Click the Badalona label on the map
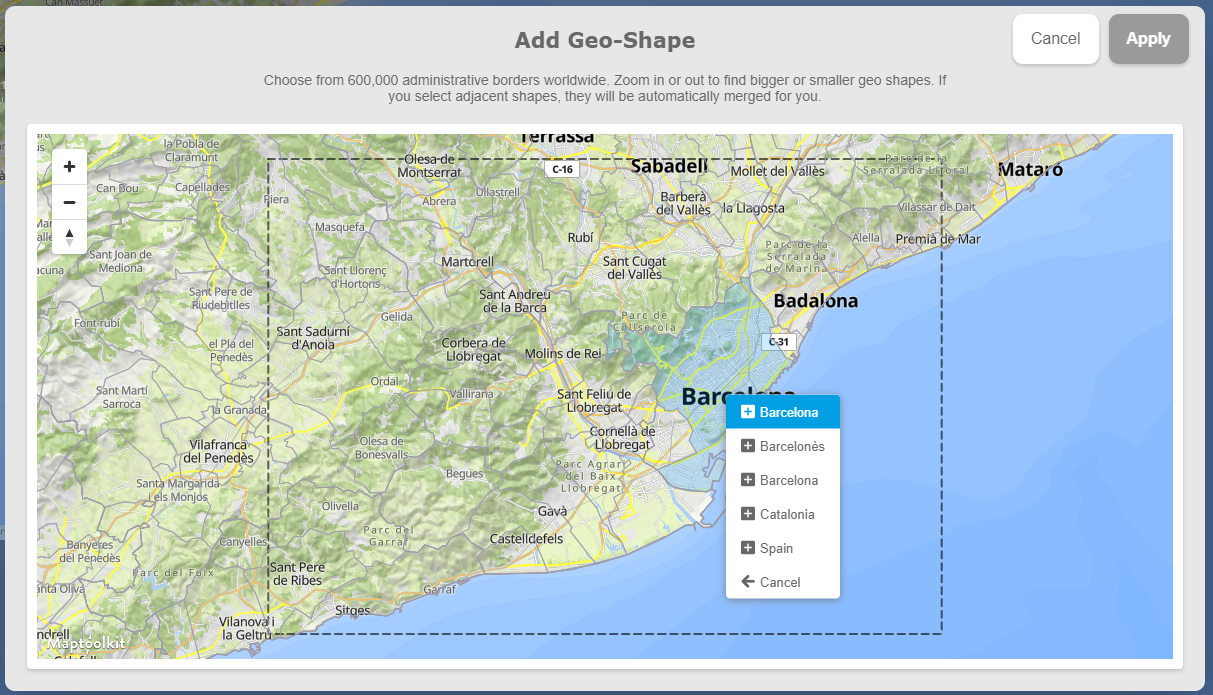 [x=816, y=301]
